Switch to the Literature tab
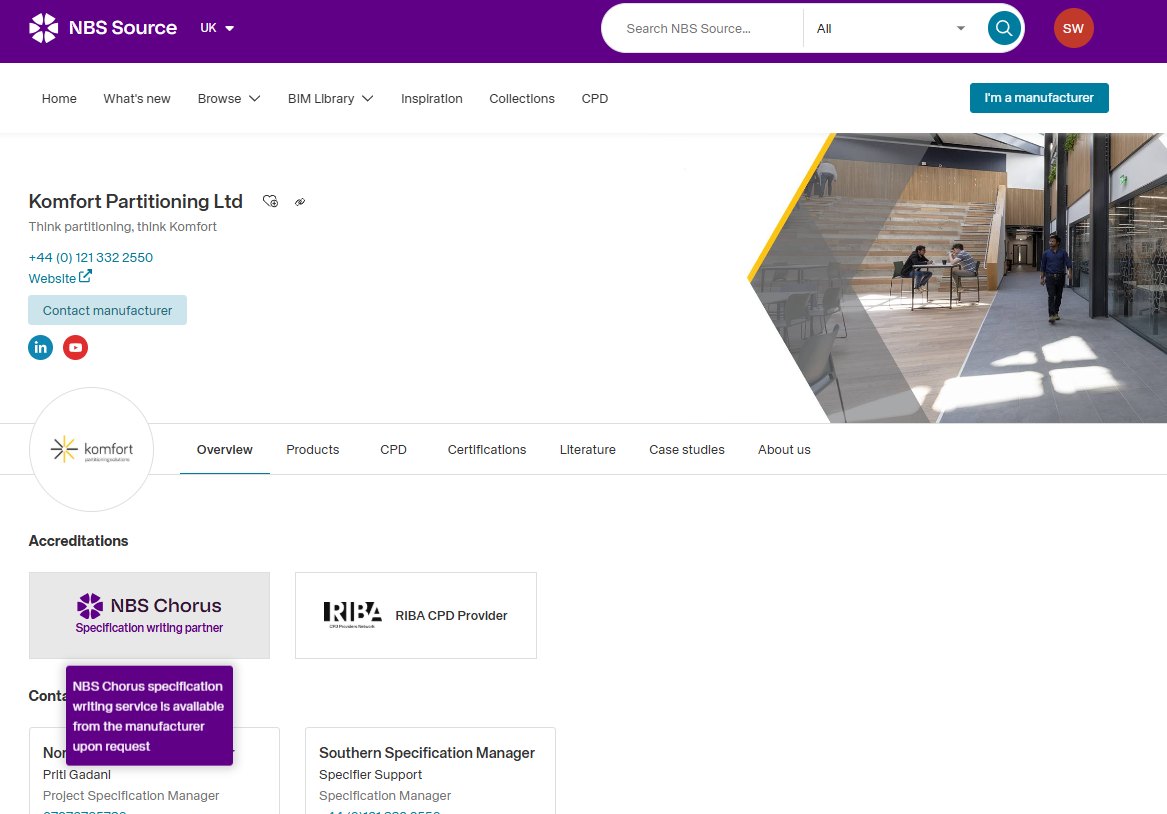 click(587, 449)
